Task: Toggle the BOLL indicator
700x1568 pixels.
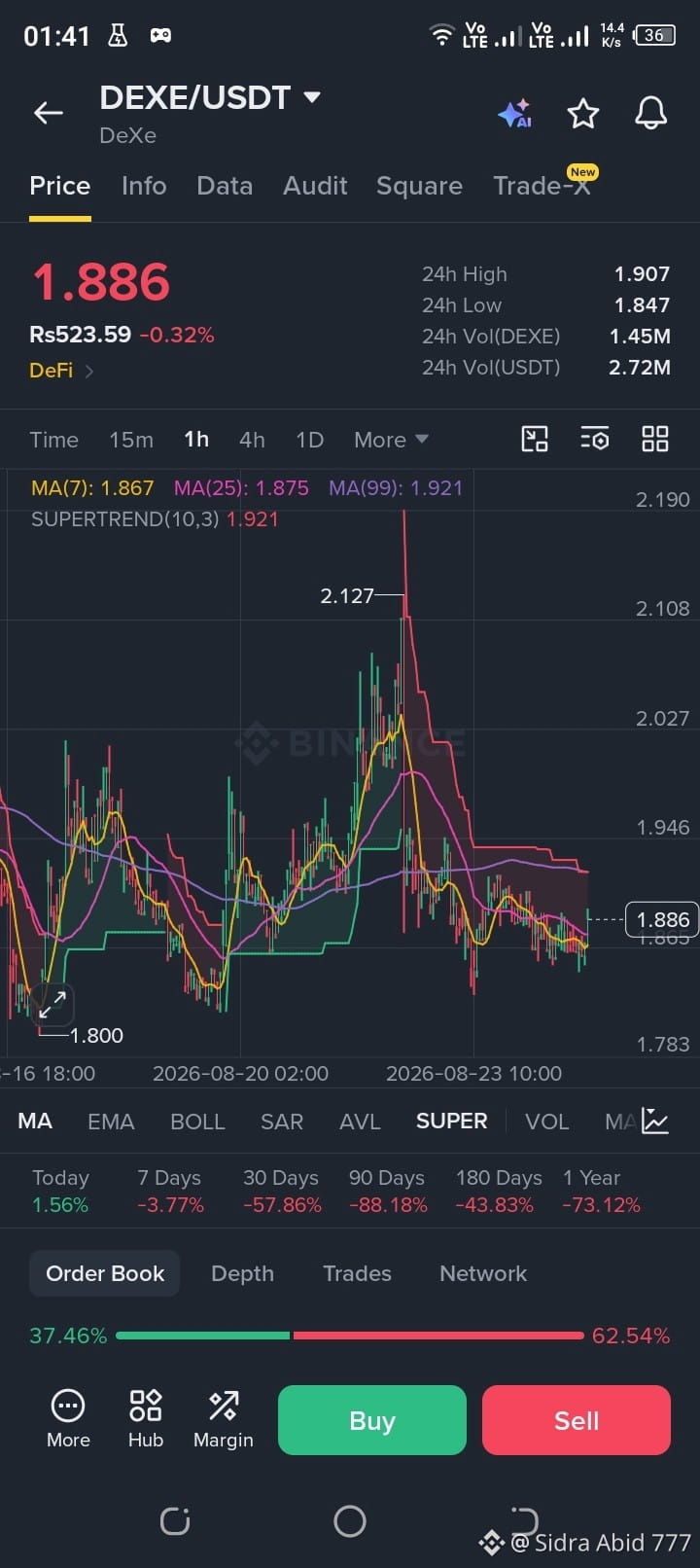Action: coord(197,1122)
